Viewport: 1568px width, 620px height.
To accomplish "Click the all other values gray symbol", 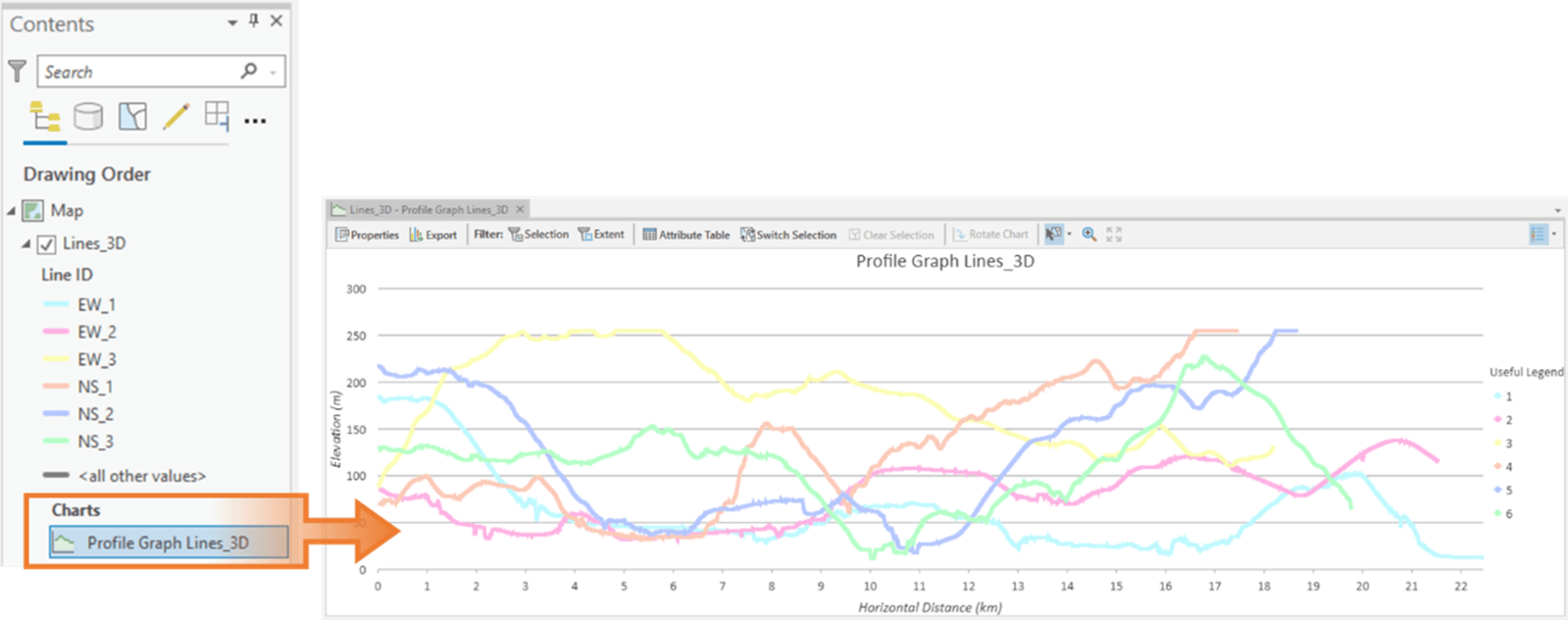I will click(x=56, y=475).
